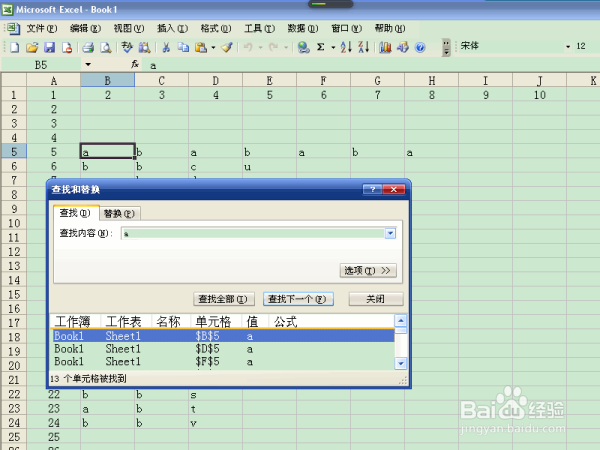Click the New workbook icon
The width and height of the screenshot is (600, 450).
pos(15,47)
